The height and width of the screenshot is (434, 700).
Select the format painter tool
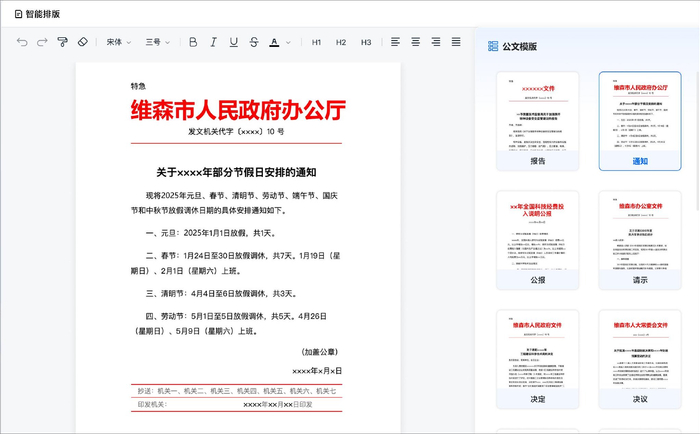pos(62,42)
